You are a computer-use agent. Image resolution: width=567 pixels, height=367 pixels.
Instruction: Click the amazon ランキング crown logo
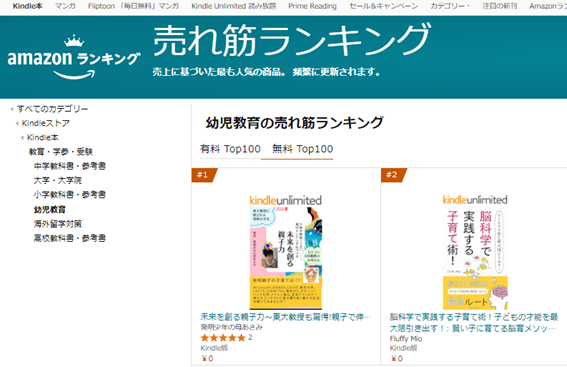(74, 57)
